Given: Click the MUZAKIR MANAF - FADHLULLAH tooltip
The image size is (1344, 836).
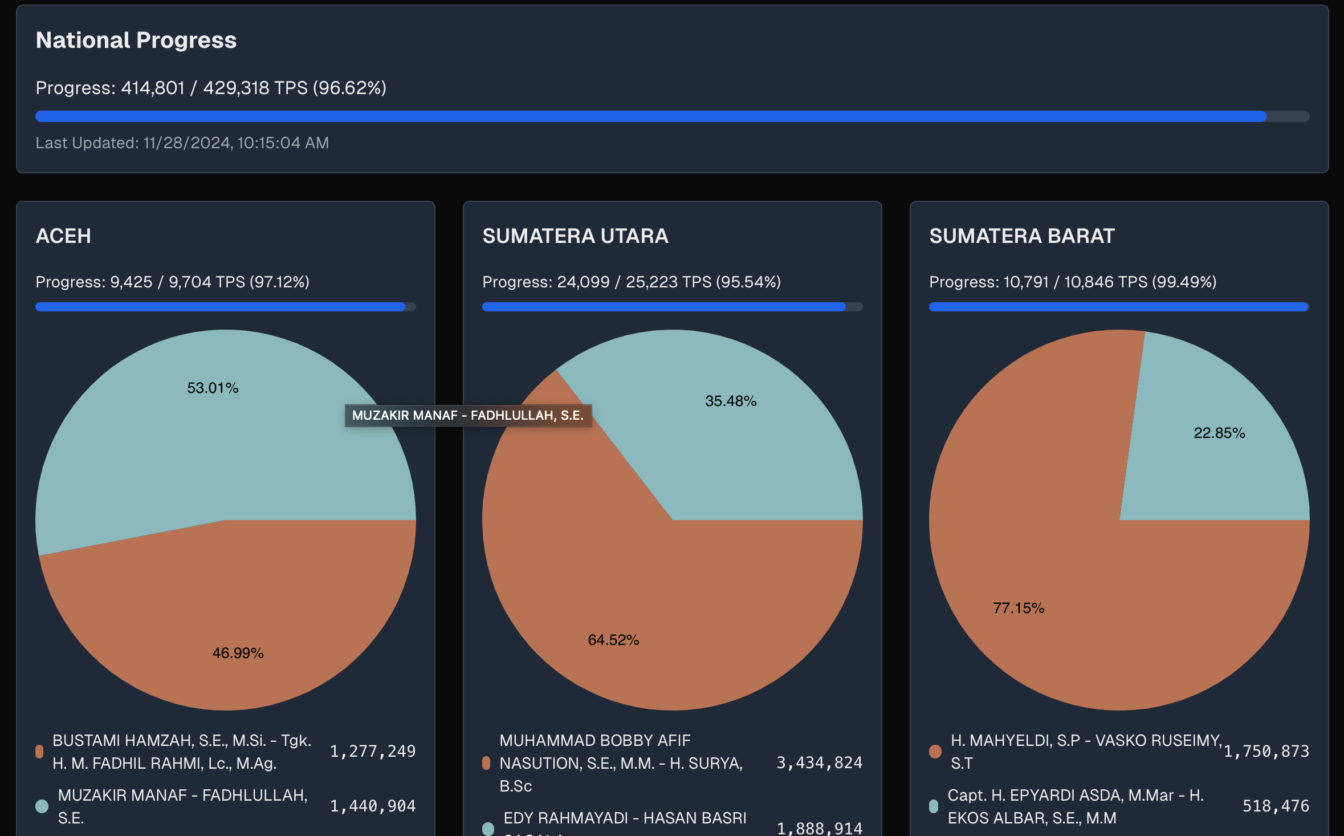Looking at the screenshot, I should pos(469,414).
